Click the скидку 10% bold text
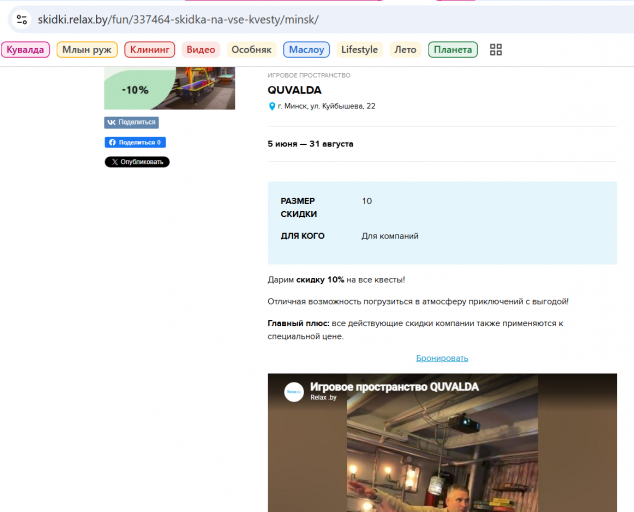This screenshot has width=634, height=512. pyautogui.click(x=320, y=280)
